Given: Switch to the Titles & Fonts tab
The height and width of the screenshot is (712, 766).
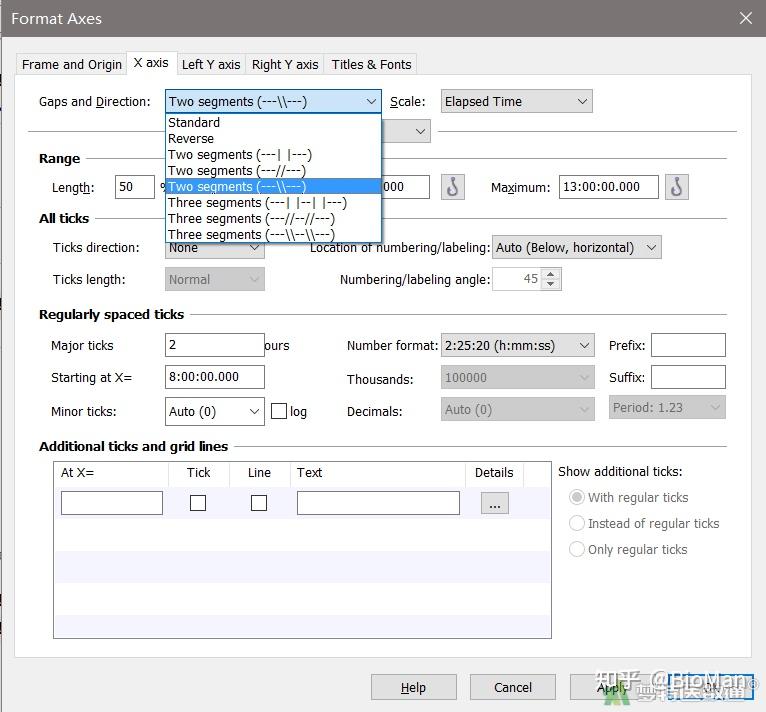Looking at the screenshot, I should click(x=371, y=64).
